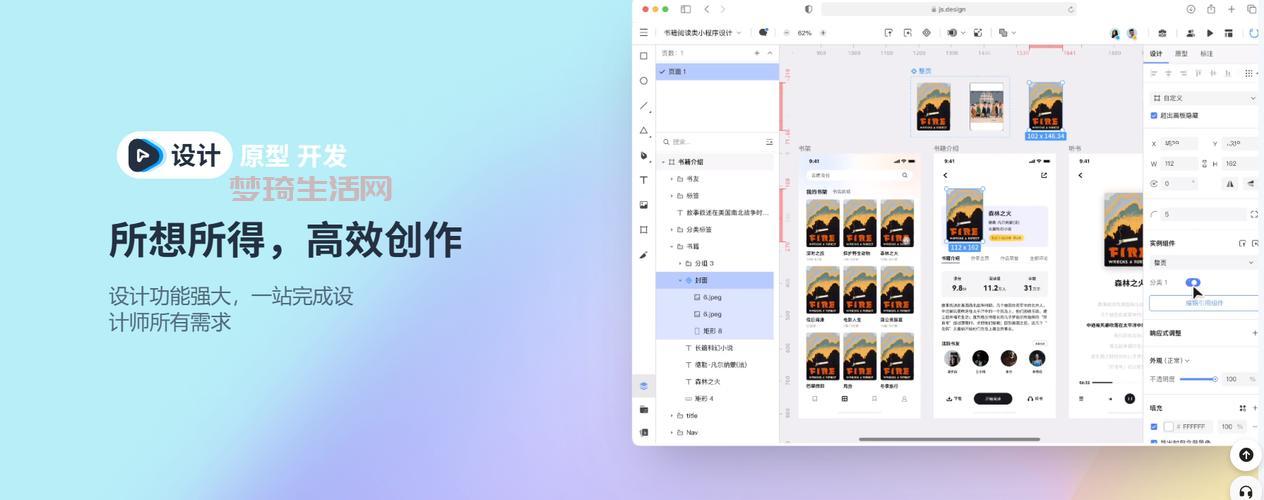Select the Triangle polygon tool
The width and height of the screenshot is (1264, 500).
pyautogui.click(x=644, y=131)
